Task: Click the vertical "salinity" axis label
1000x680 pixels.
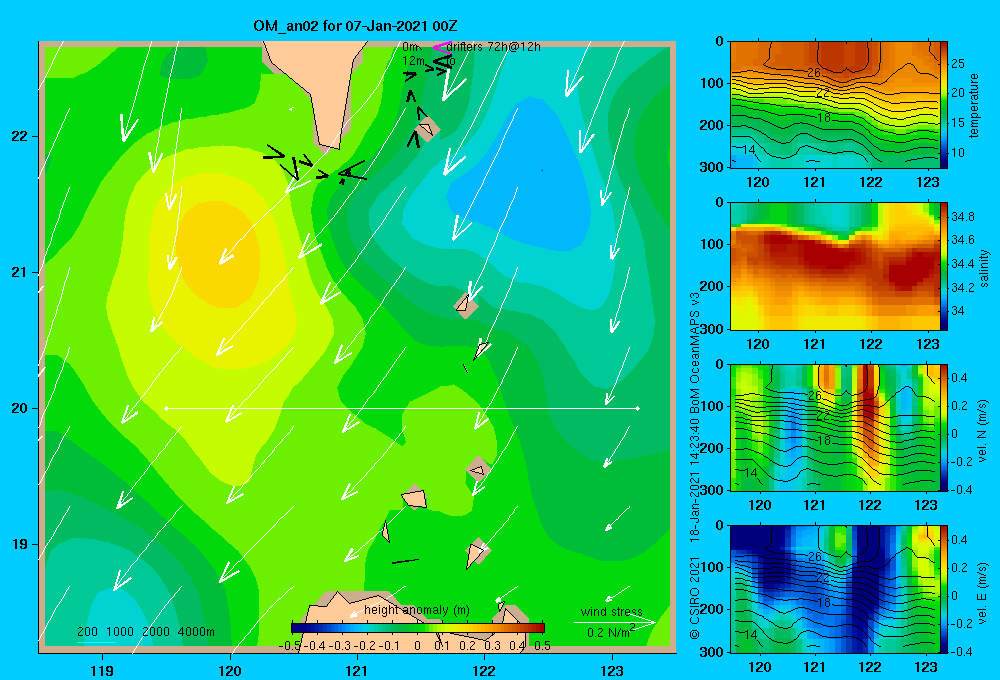Action: tap(984, 268)
